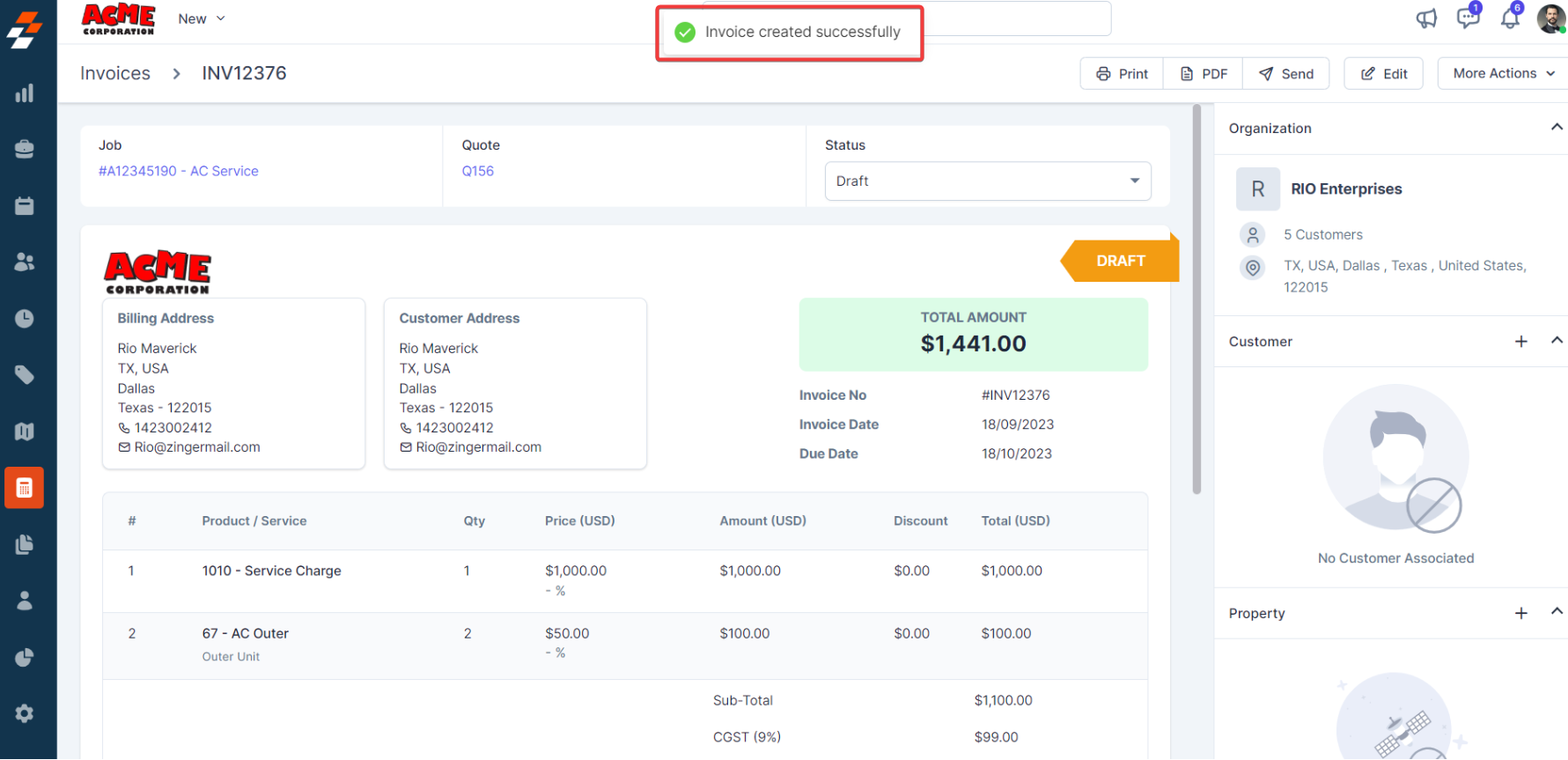Open the dashboard bar chart sidebar icon
Screen dimensions: 1568x760
[25, 93]
